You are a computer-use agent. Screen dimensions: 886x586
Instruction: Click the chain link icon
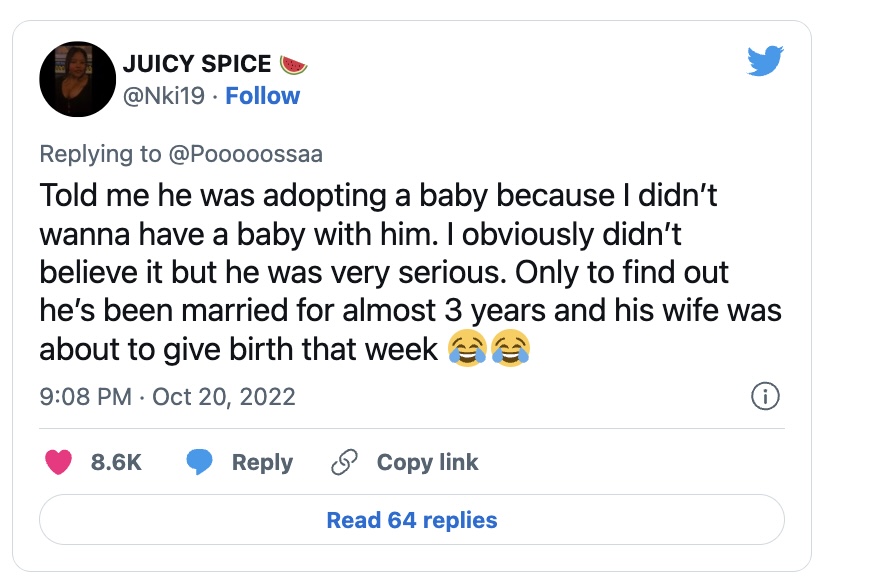tap(344, 462)
